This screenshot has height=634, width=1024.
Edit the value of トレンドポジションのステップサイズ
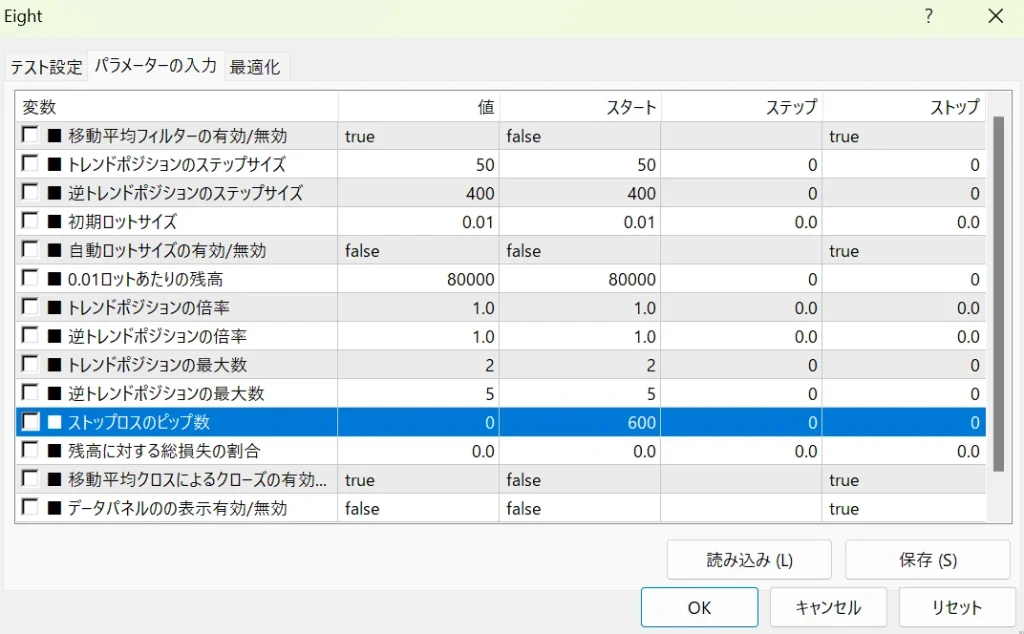pos(418,164)
